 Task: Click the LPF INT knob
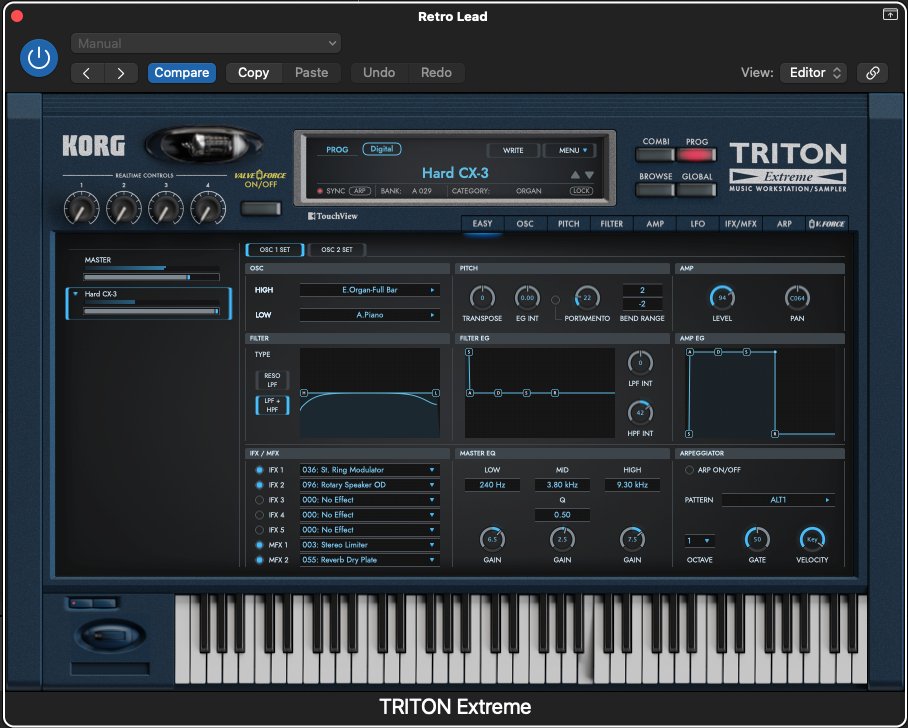tap(640, 363)
